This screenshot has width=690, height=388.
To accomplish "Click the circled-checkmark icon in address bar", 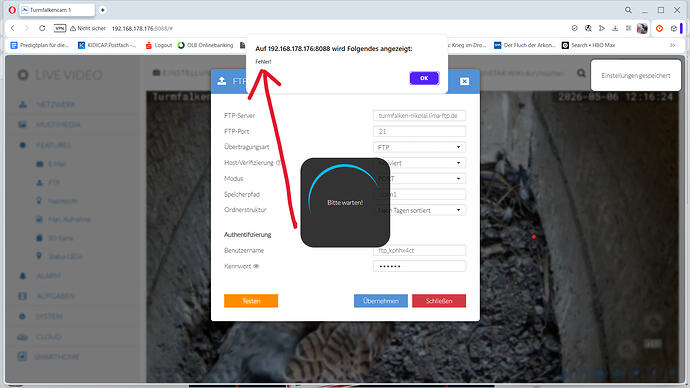I will click(x=574, y=28).
